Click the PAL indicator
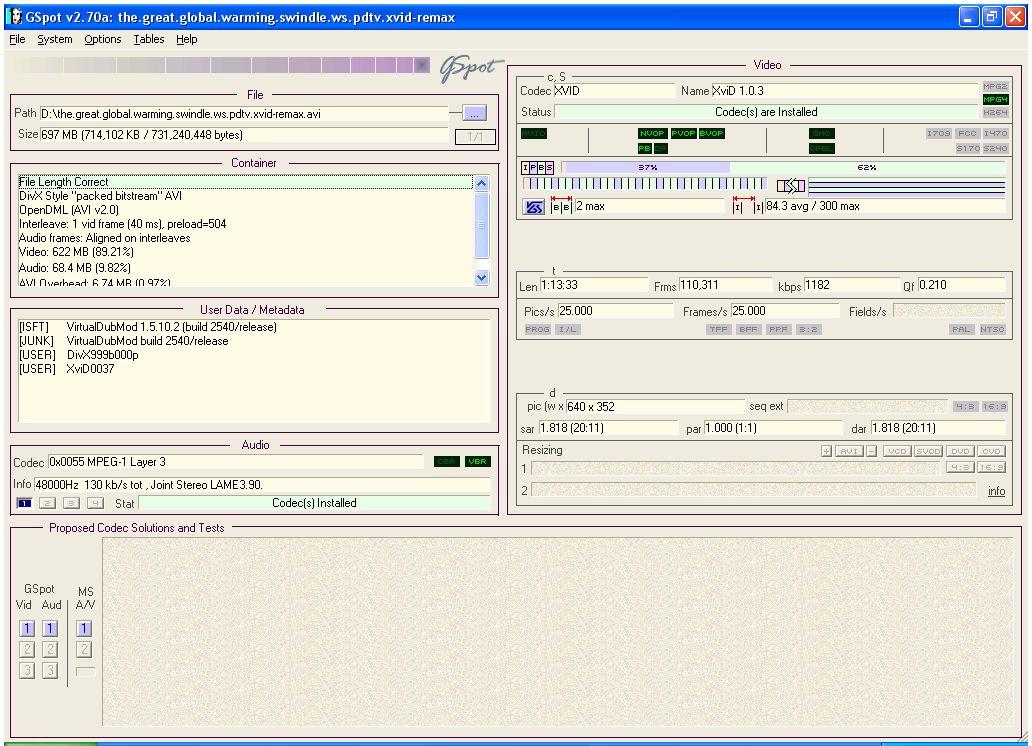The height and width of the screenshot is (746, 1032). [961, 329]
